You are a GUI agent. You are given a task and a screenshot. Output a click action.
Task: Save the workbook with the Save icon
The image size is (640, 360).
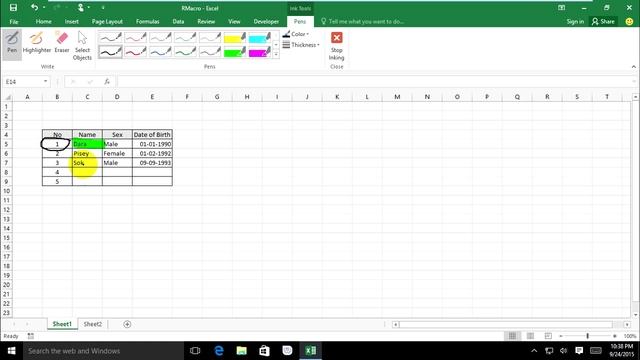point(13,7)
